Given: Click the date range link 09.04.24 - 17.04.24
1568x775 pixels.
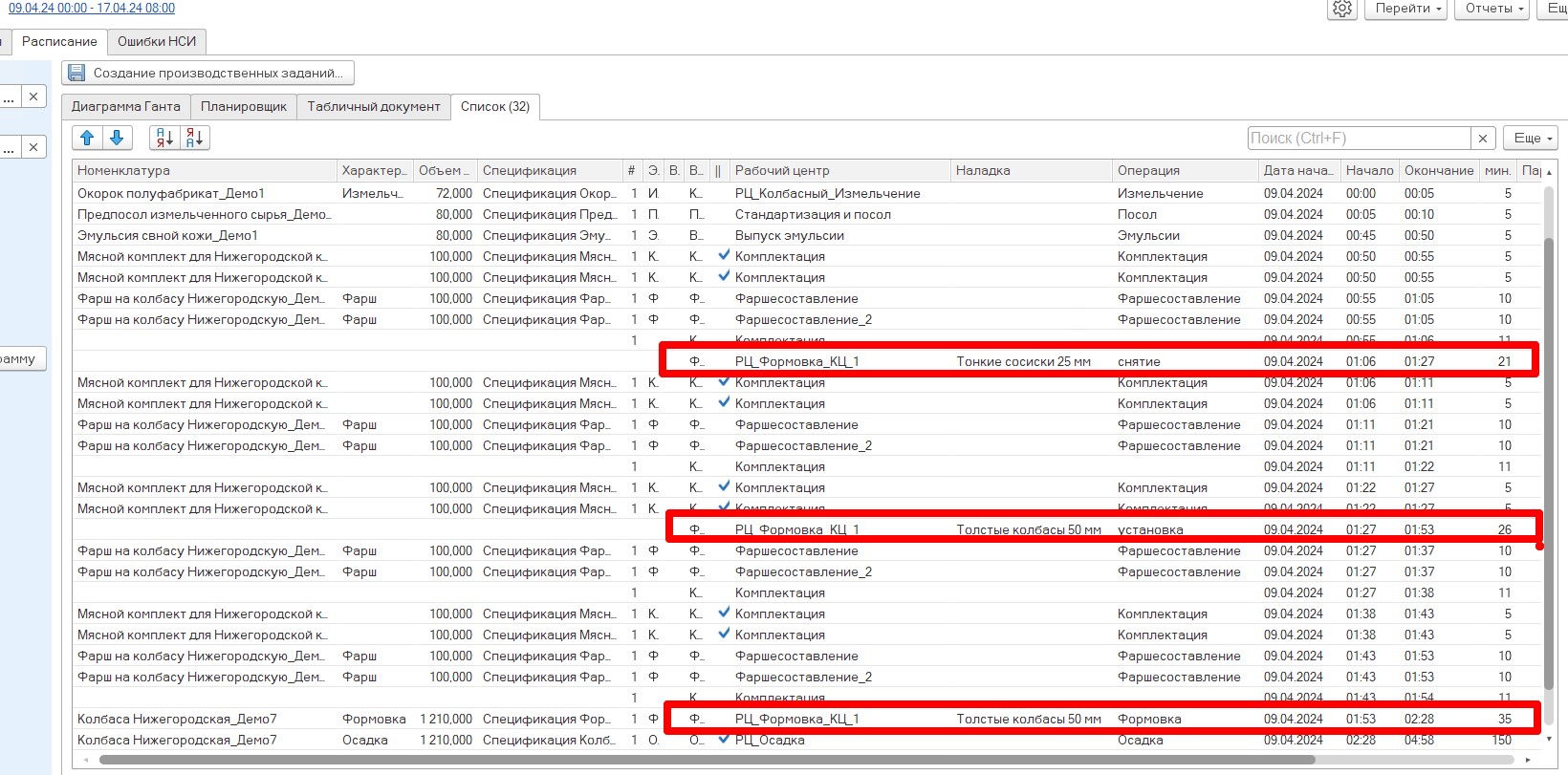Looking at the screenshot, I should coord(92,8).
